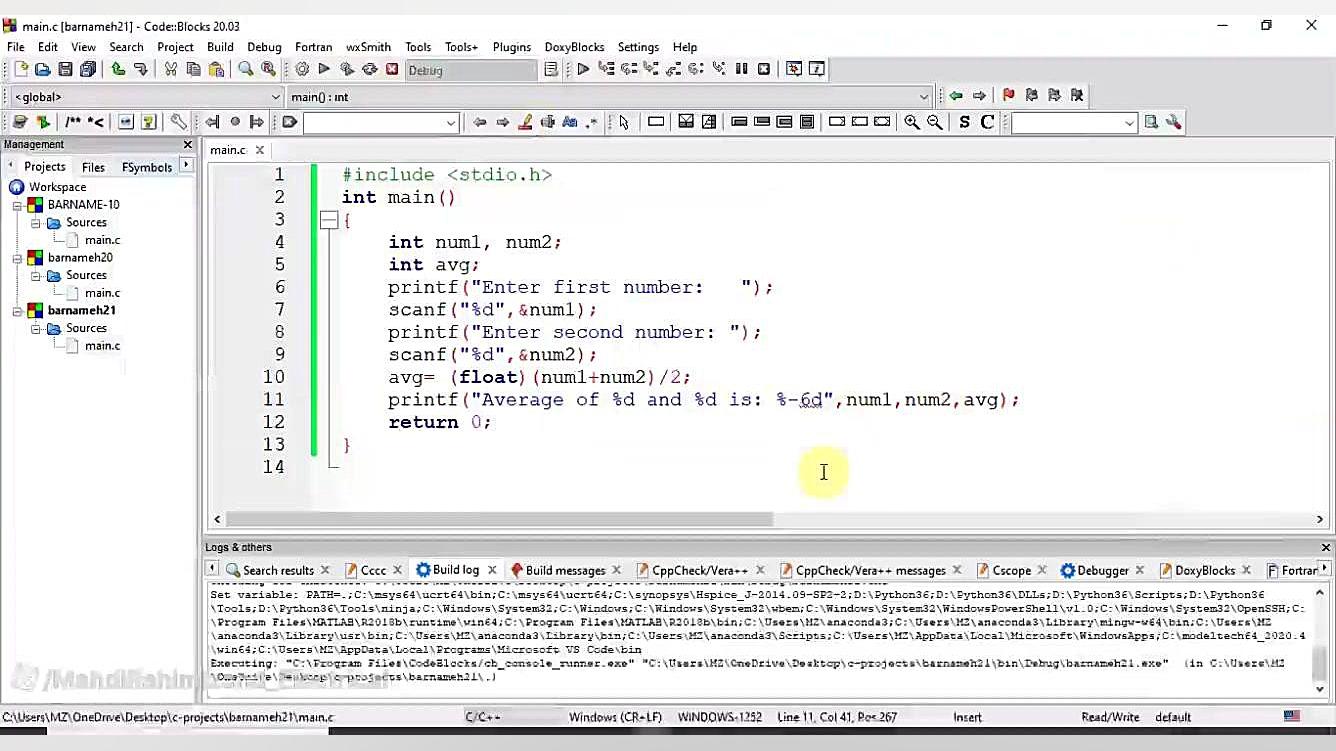The width and height of the screenshot is (1336, 751).
Task: Toggle comments view with the C icon
Action: 987,122
